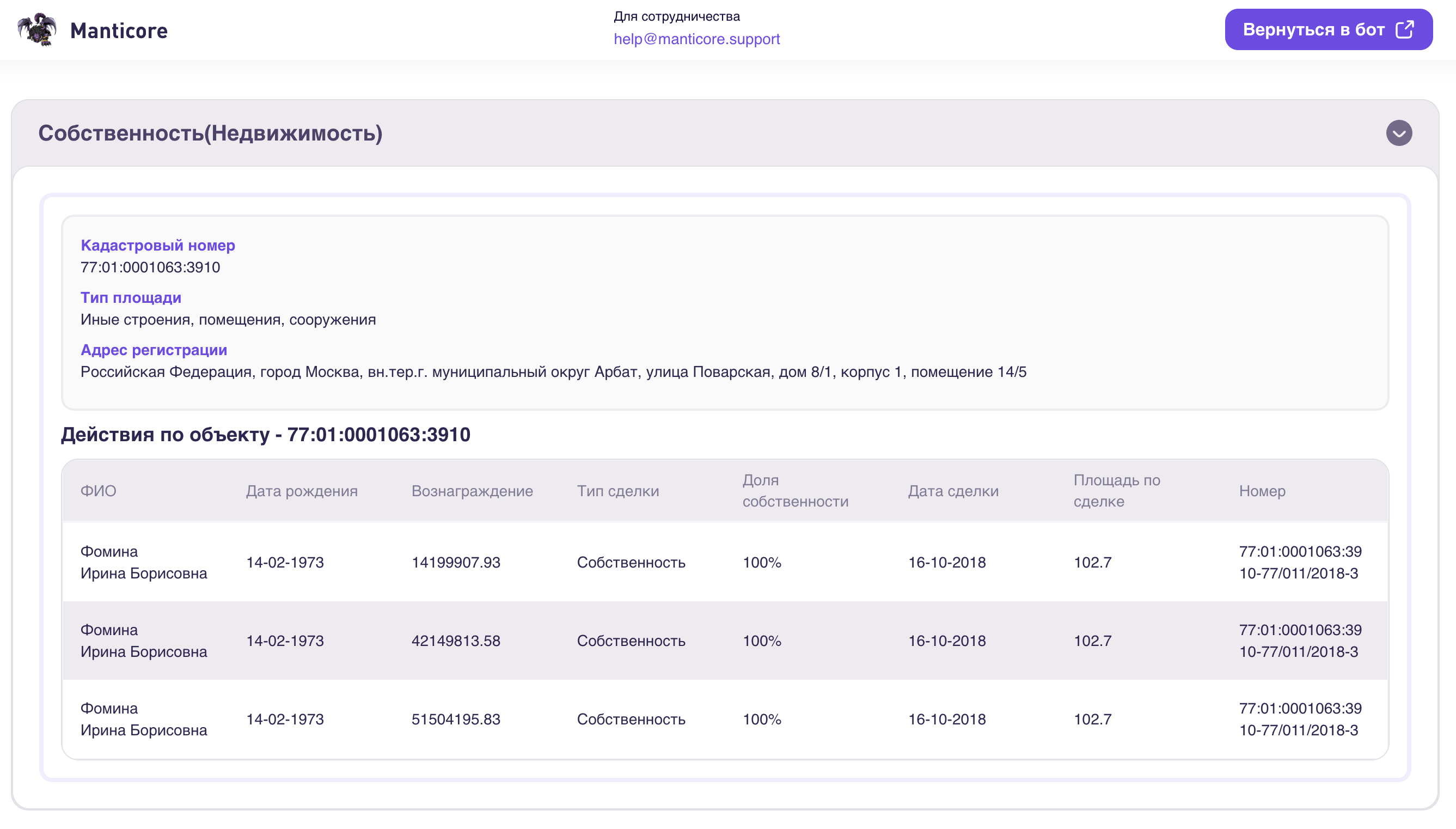Collapse section via round chevron icon

[x=1398, y=133]
